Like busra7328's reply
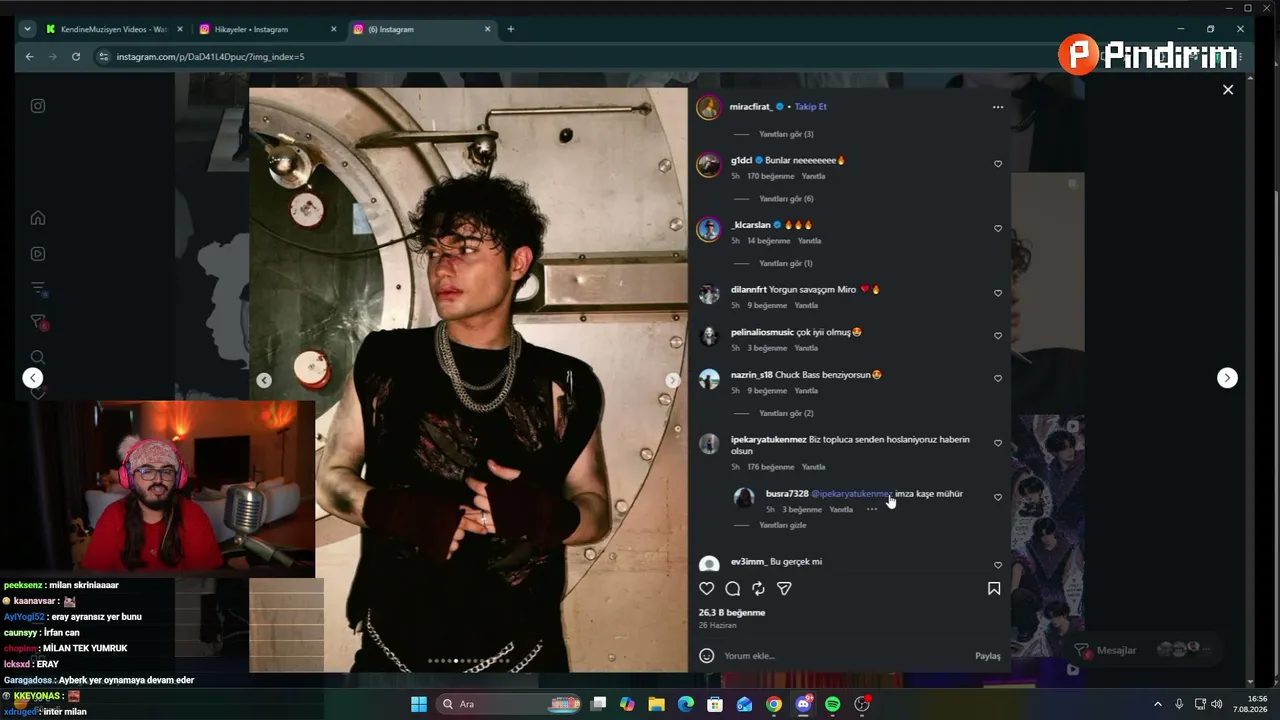Viewport: 1280px width, 720px height. [998, 497]
